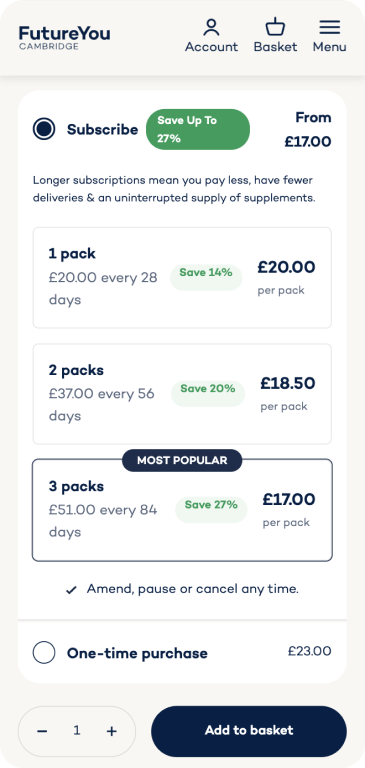Click the checkmark beside Amend, pause or cancel

pyautogui.click(x=72, y=590)
